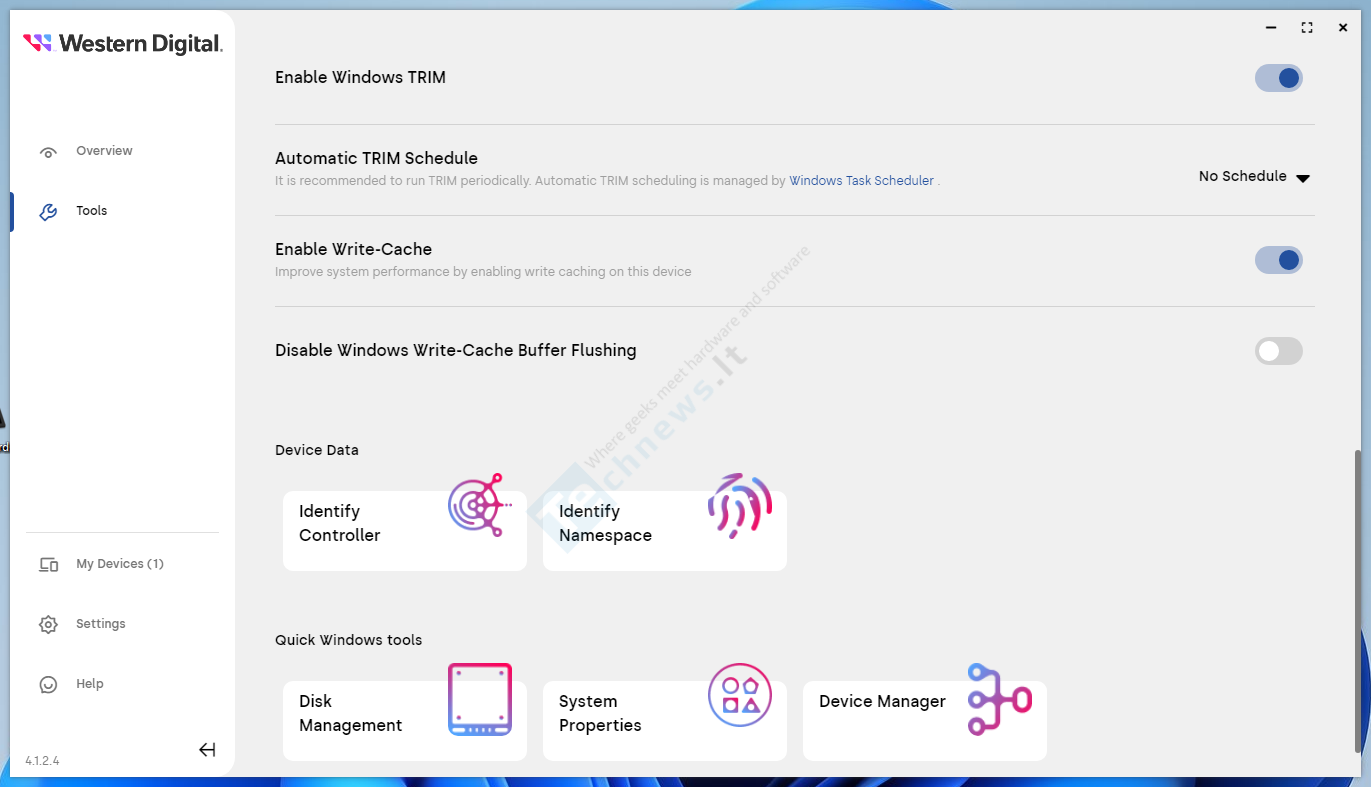The width and height of the screenshot is (1371, 787).
Task: Click the Device Data heading
Action: tap(317, 450)
